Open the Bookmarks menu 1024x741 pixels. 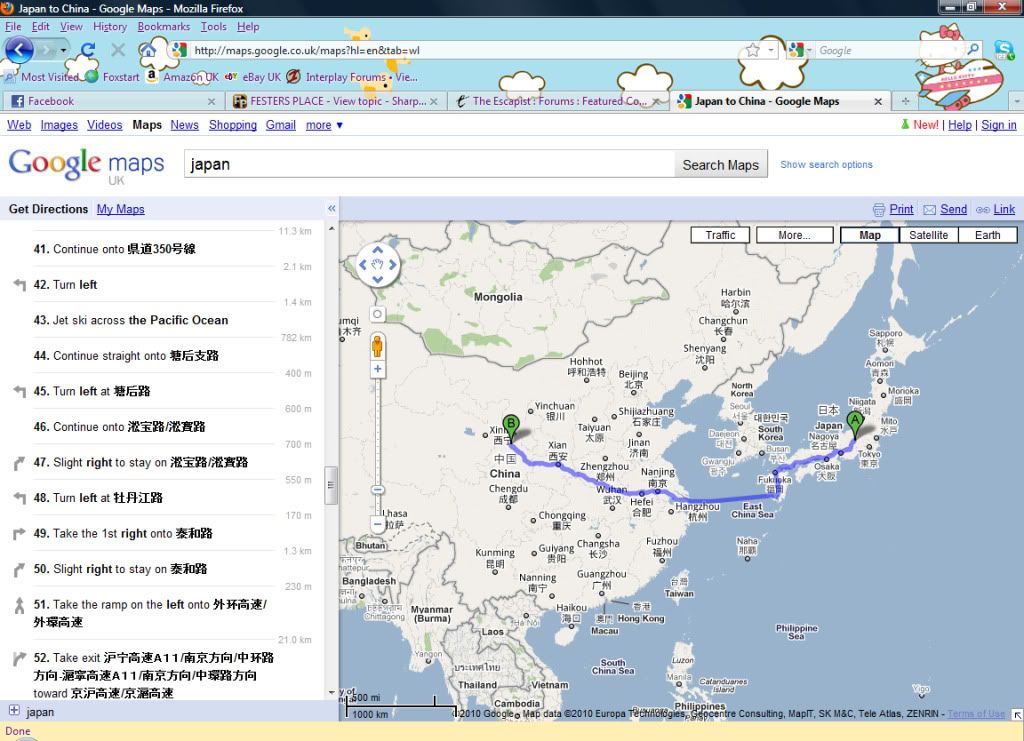164,27
